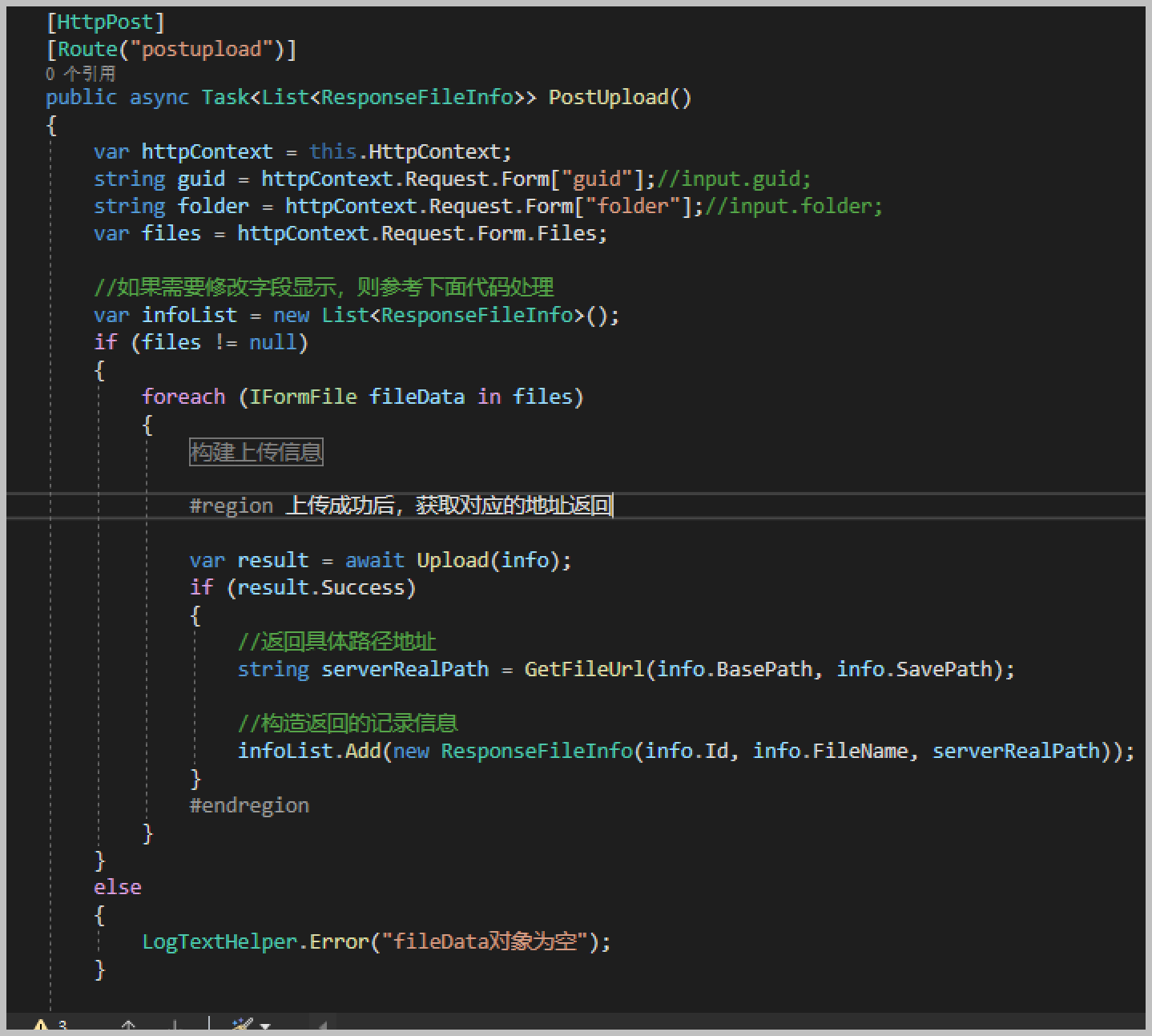
Task: Click the await keyword
Action: (375, 560)
